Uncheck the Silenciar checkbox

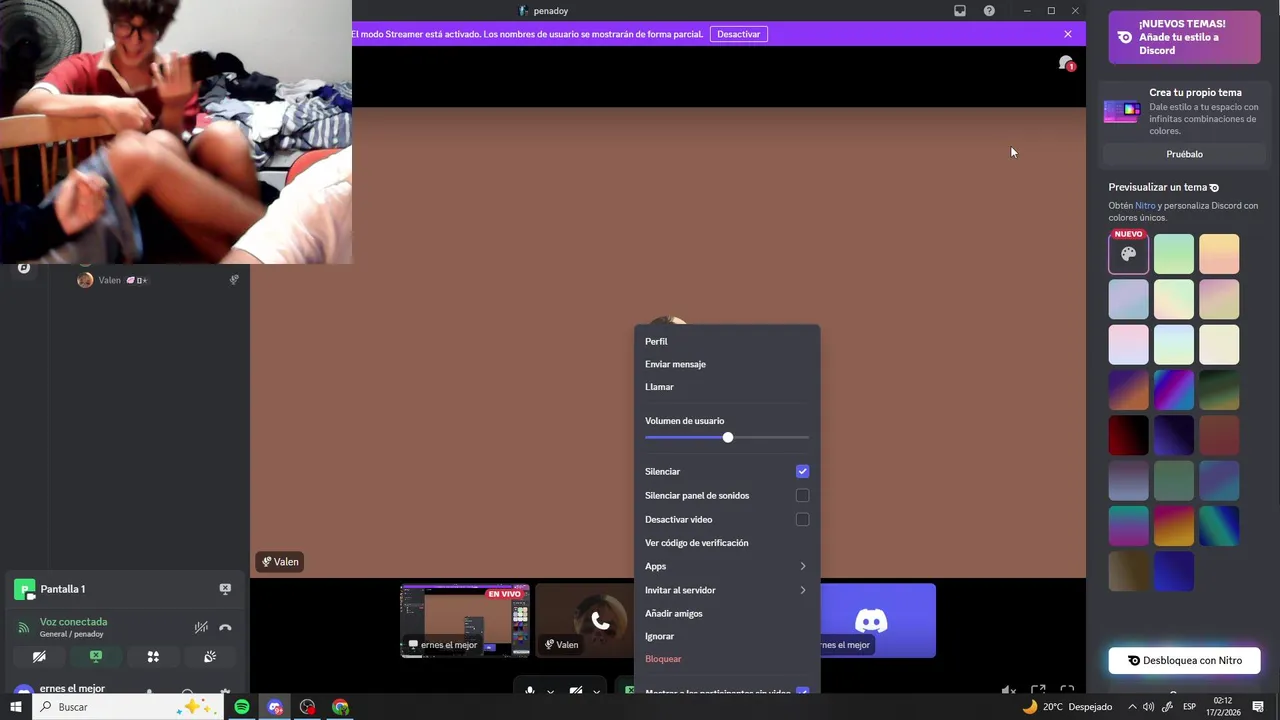(x=802, y=472)
